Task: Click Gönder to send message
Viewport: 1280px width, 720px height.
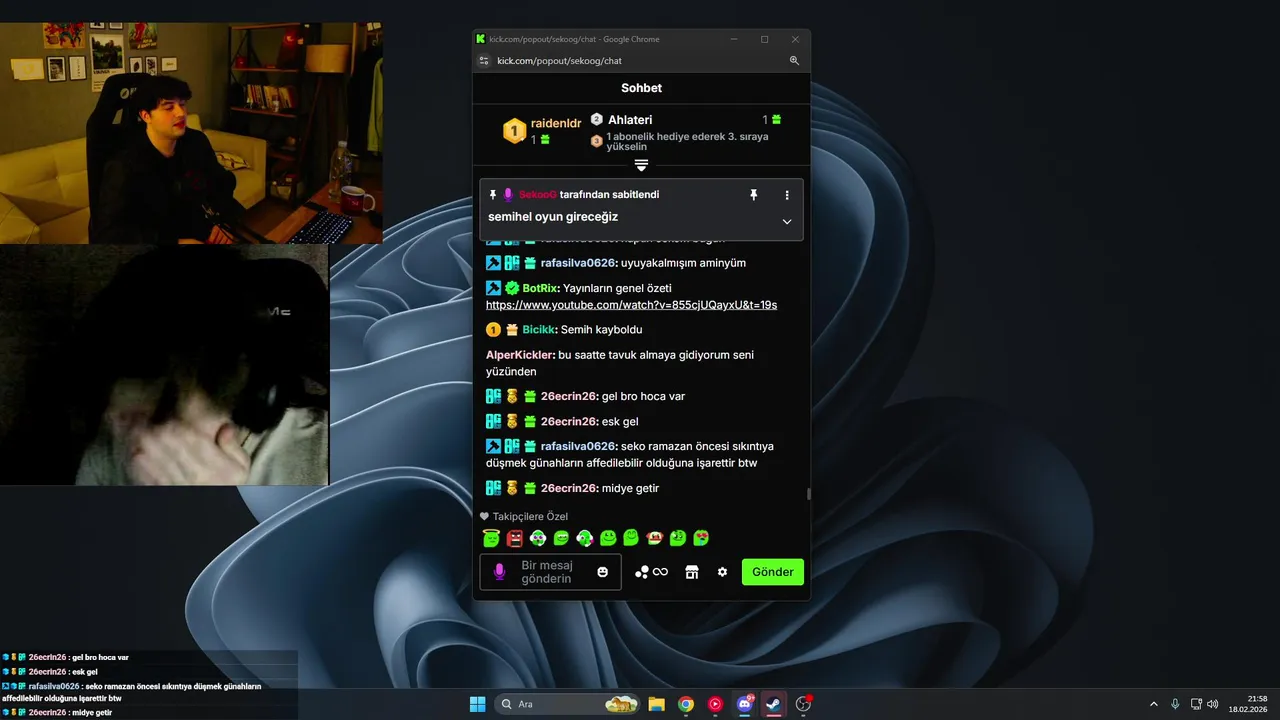Action: tap(773, 572)
